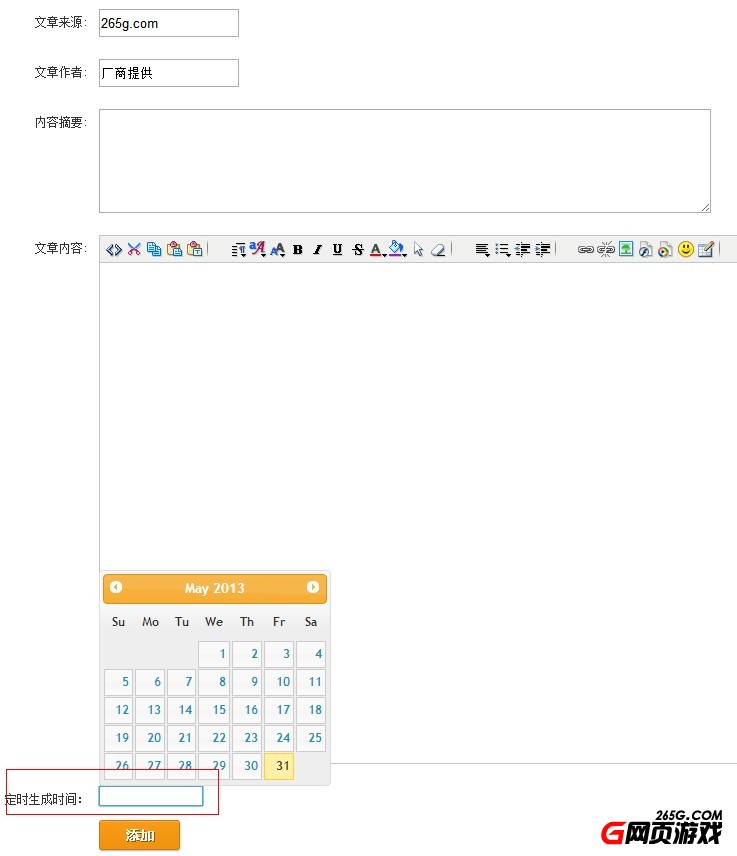Click the Paste icon
Viewport: 737px width, 856px height.
point(174,249)
